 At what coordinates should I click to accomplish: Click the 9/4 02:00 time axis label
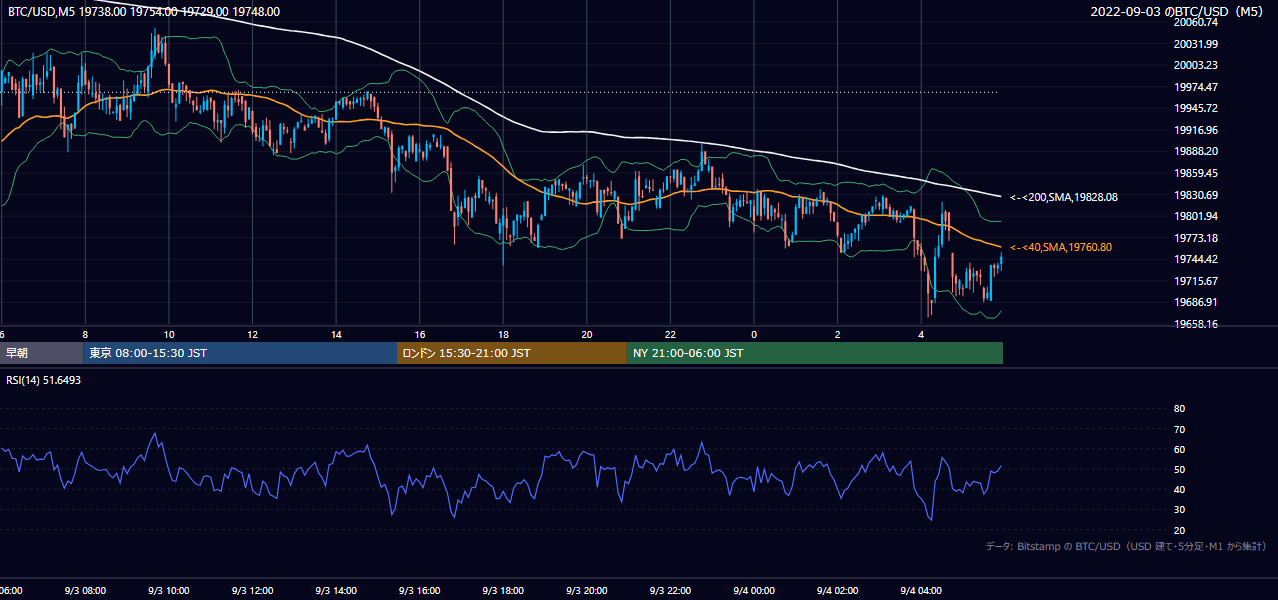[x=837, y=591]
